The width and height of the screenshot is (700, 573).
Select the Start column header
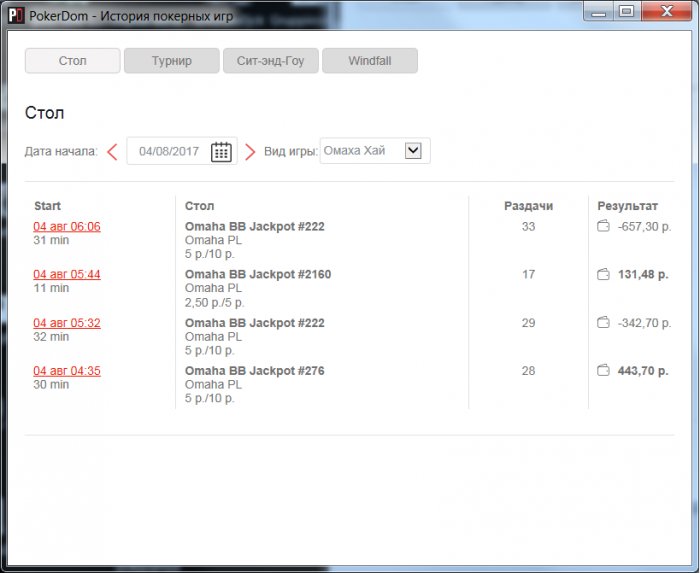point(47,206)
